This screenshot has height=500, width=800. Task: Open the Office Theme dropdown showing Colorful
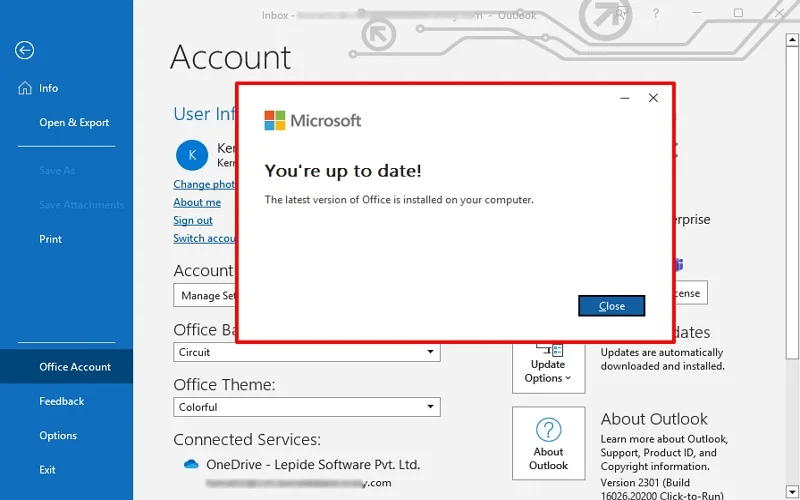tap(307, 407)
